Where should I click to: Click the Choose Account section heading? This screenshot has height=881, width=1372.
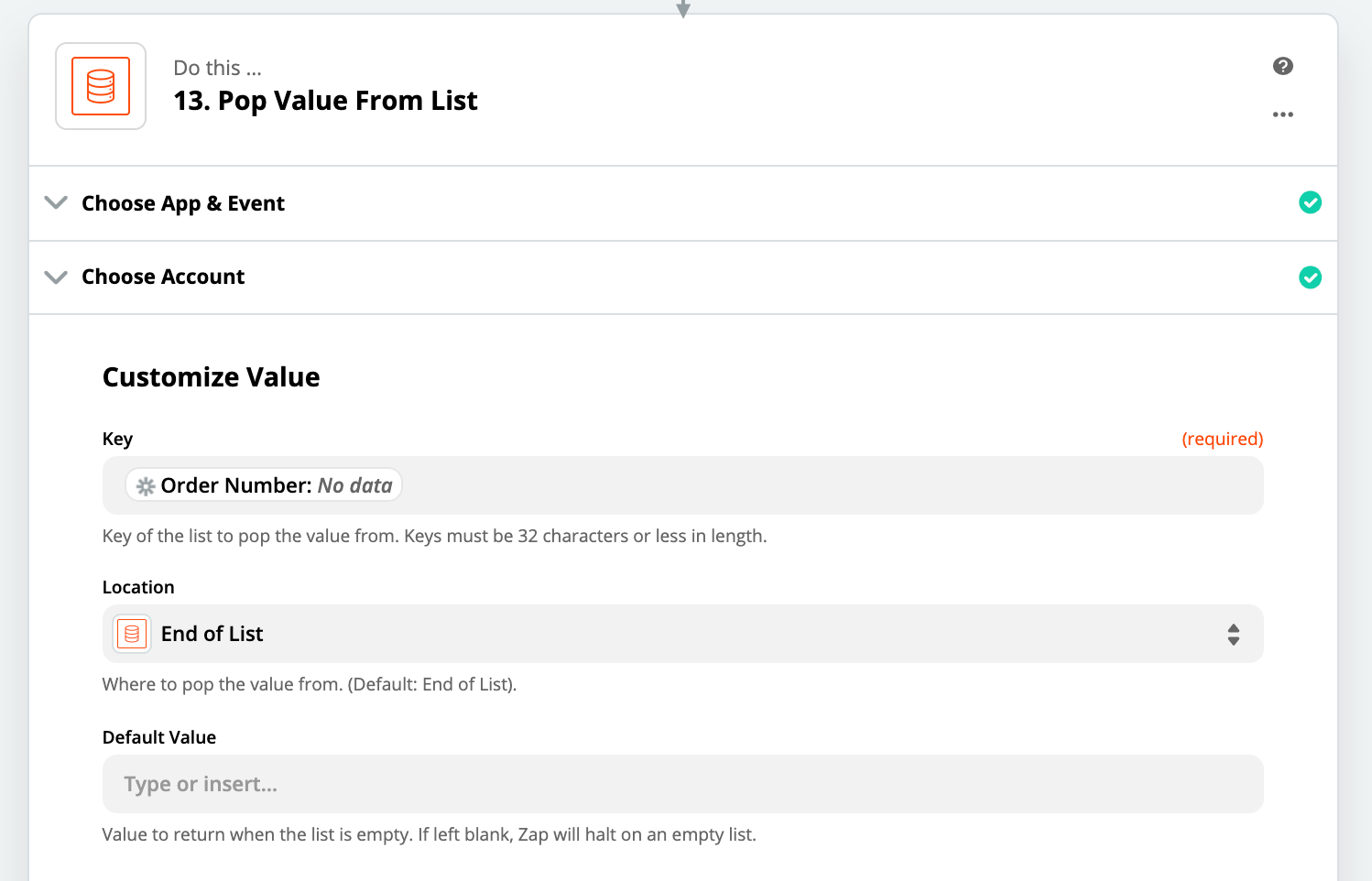(163, 277)
